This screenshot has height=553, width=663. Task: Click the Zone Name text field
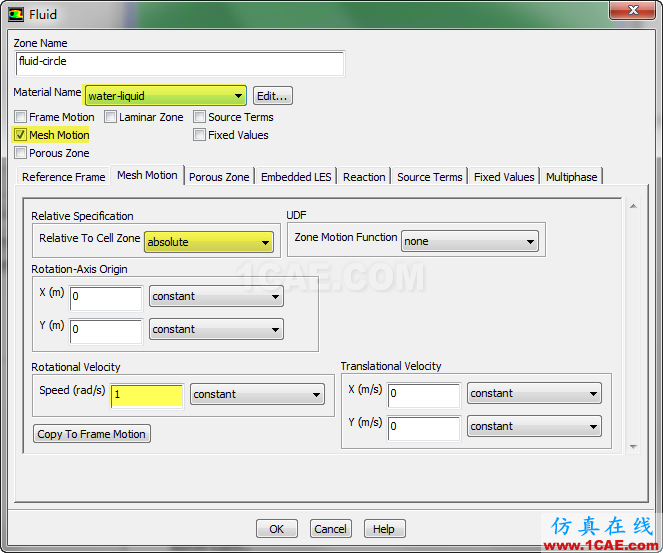[180, 62]
